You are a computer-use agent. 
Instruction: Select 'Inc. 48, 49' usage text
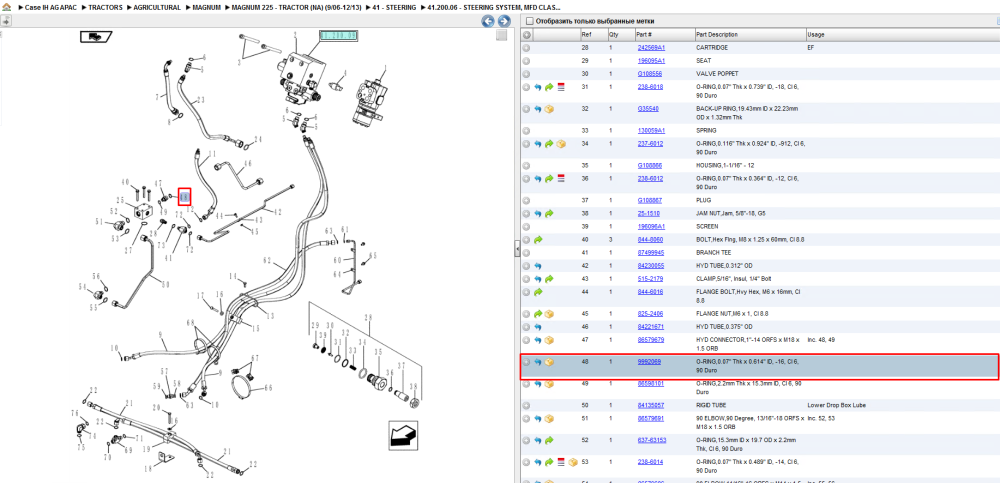pos(821,340)
